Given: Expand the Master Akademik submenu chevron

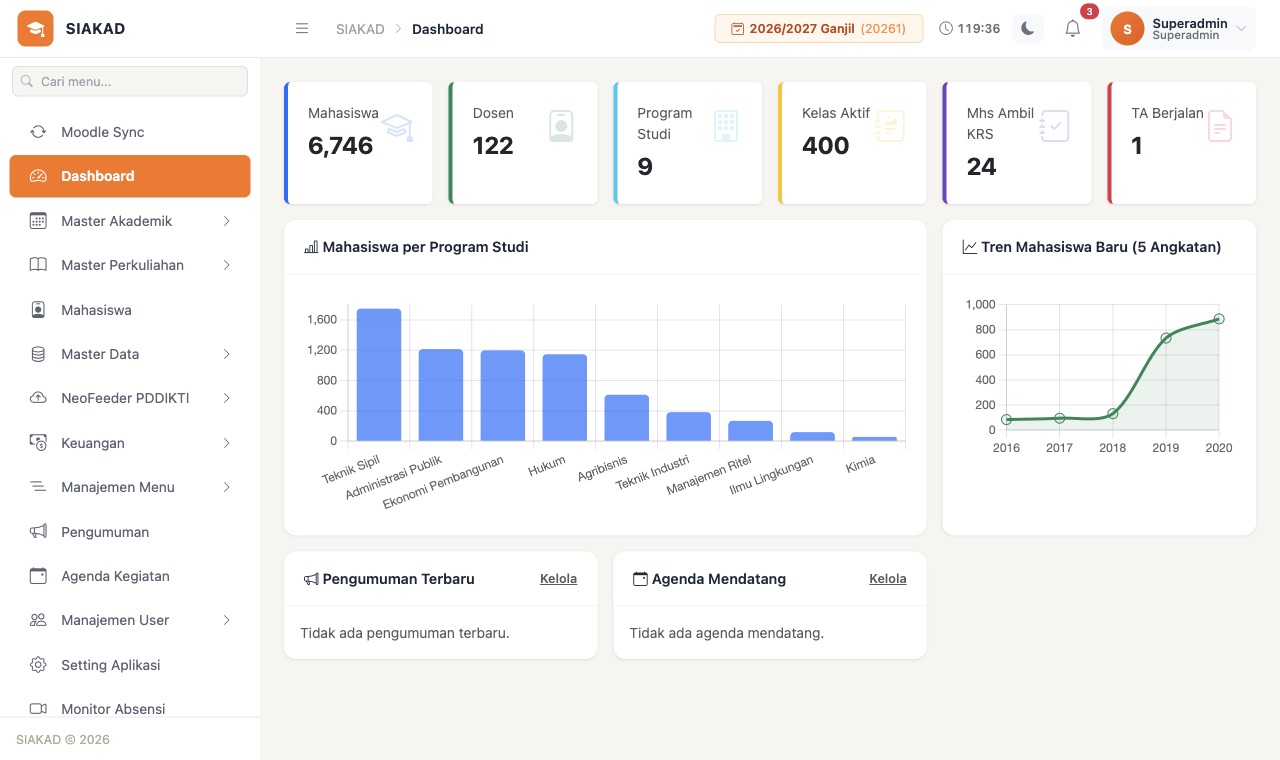Looking at the screenshot, I should point(227,221).
